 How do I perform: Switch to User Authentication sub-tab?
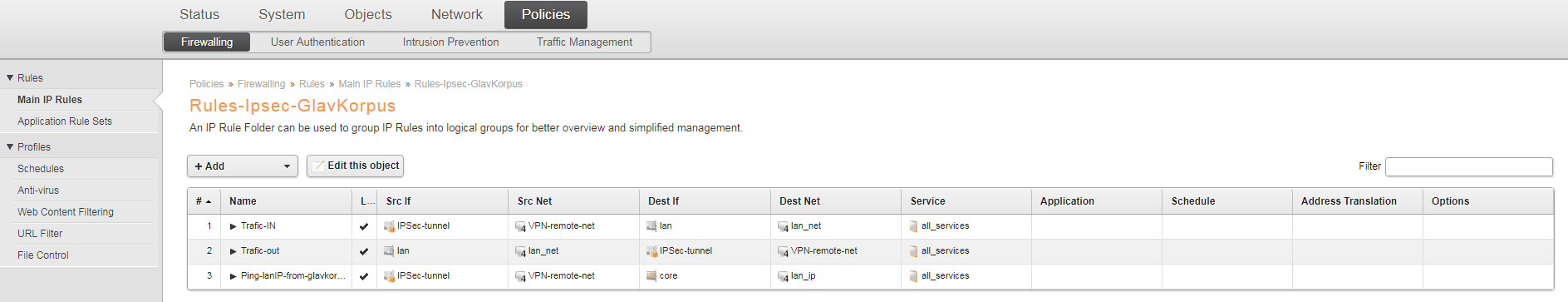pos(317,42)
